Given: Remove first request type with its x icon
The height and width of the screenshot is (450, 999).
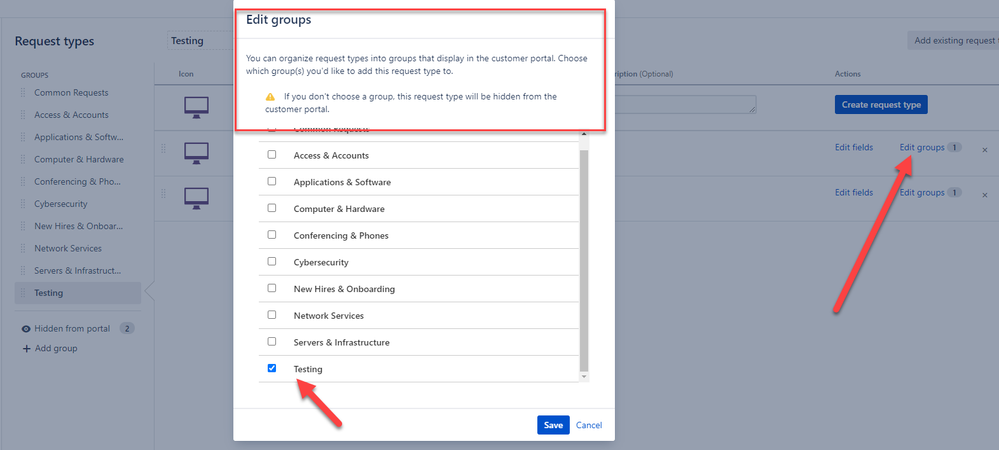Looking at the screenshot, I should pyautogui.click(x=984, y=150).
